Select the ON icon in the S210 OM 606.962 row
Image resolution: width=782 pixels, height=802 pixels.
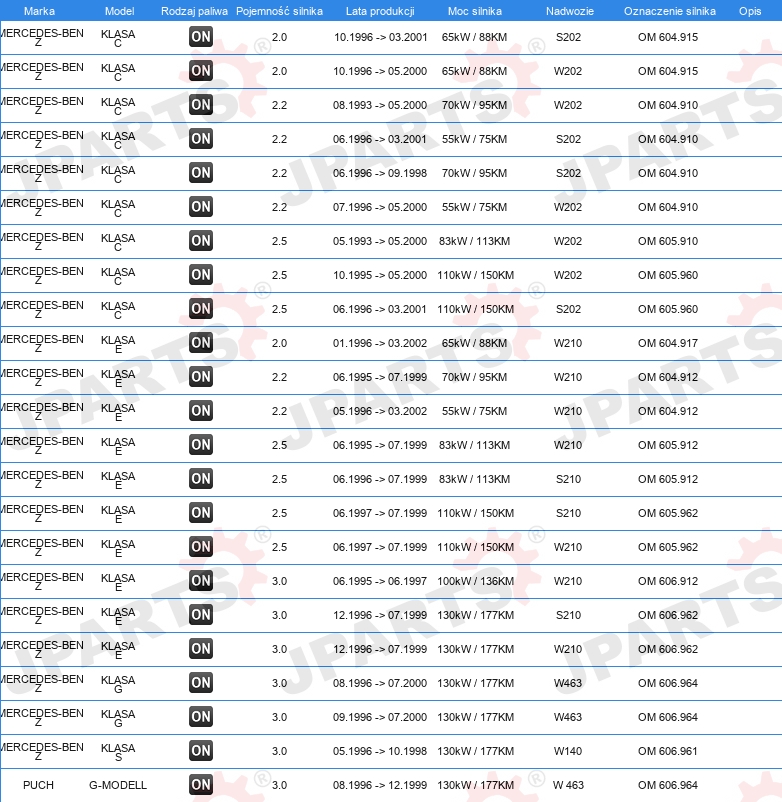[200, 615]
